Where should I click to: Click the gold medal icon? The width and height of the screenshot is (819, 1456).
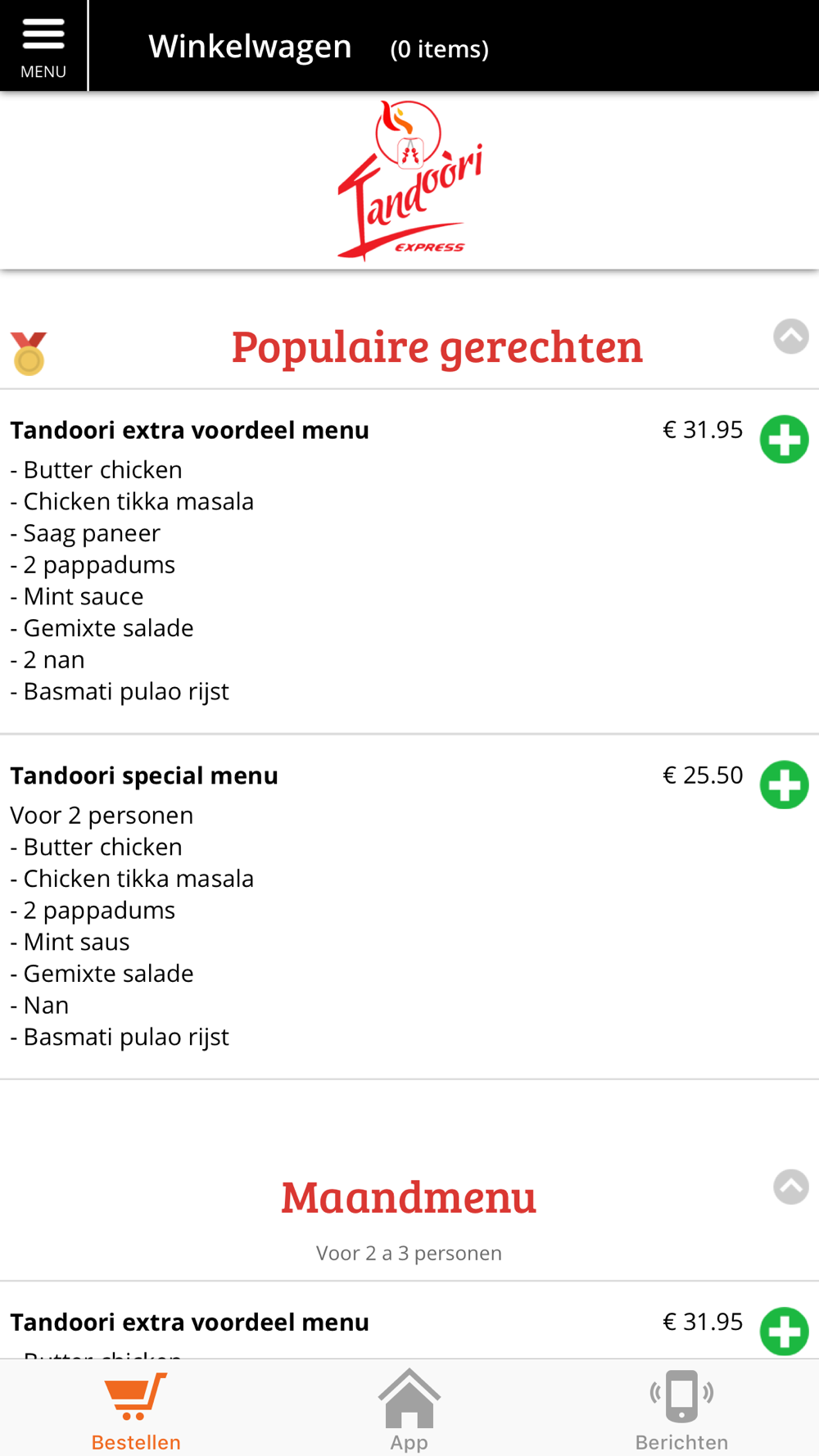click(x=29, y=354)
